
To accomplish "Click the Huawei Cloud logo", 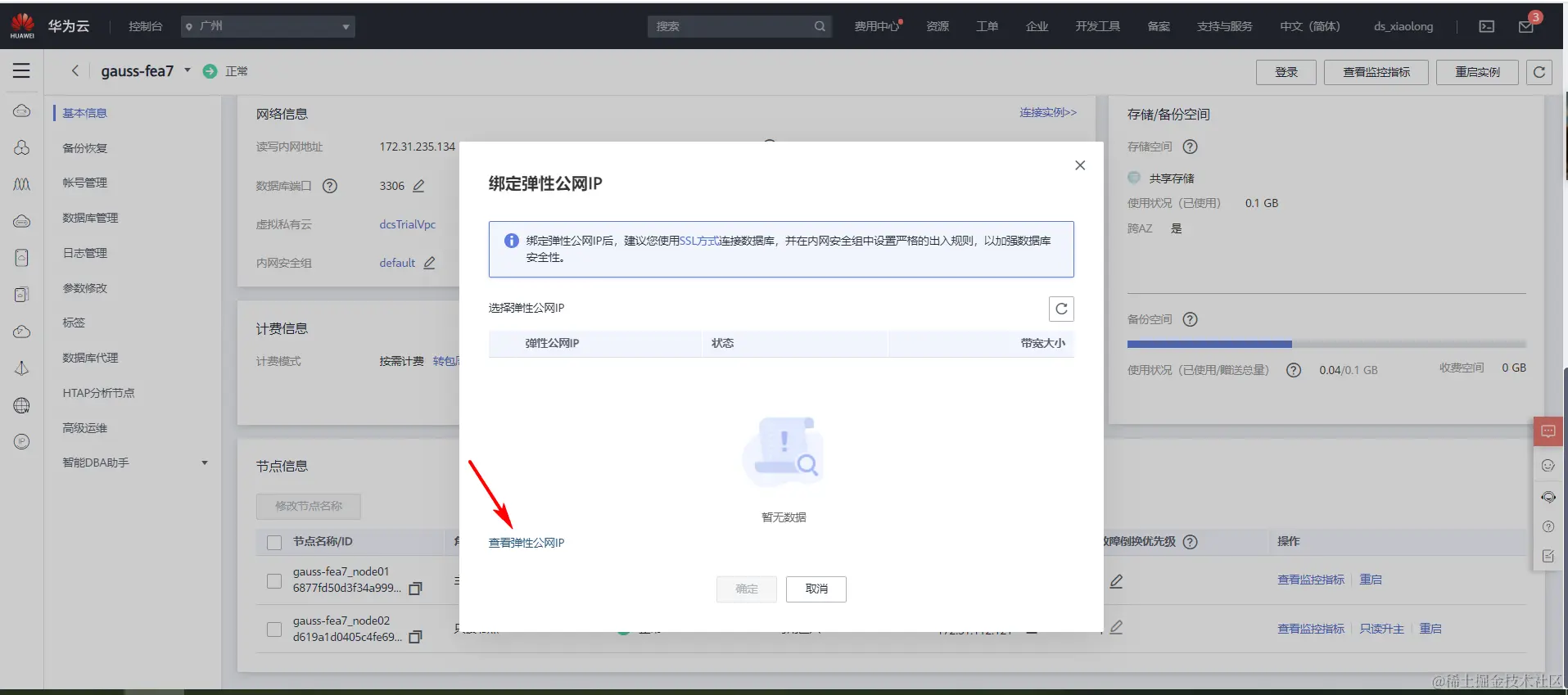I will coord(22,26).
